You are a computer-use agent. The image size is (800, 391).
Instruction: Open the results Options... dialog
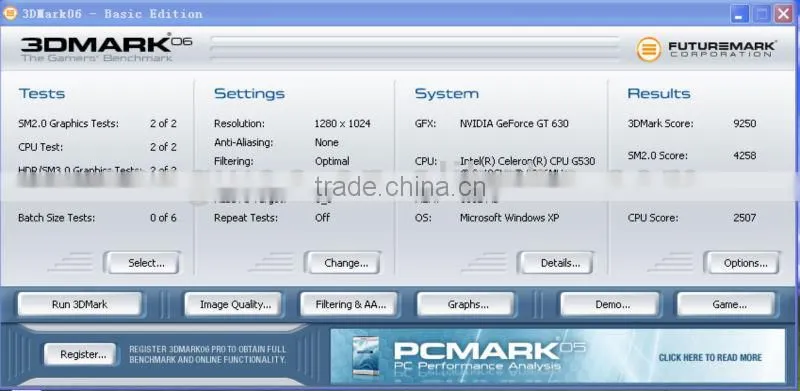(742, 263)
